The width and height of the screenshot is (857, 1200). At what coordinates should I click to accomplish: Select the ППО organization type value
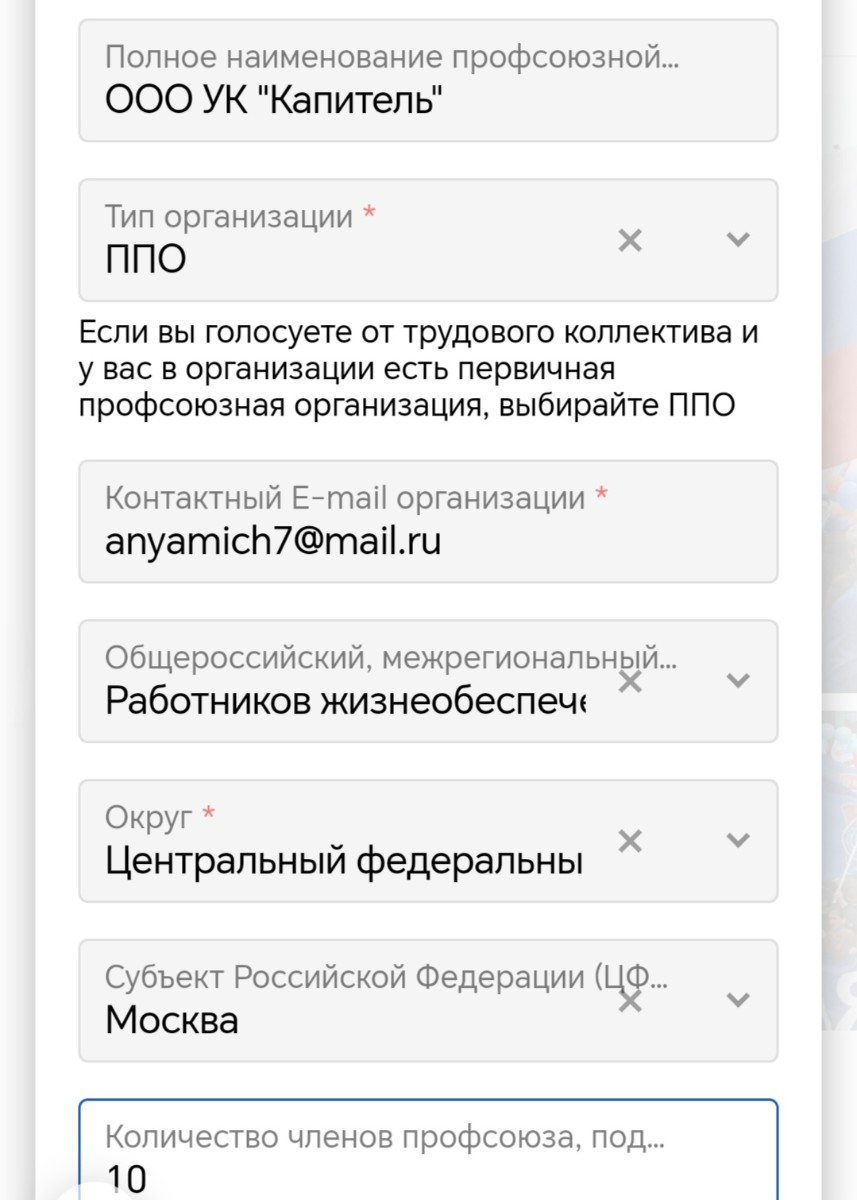[x=146, y=261]
